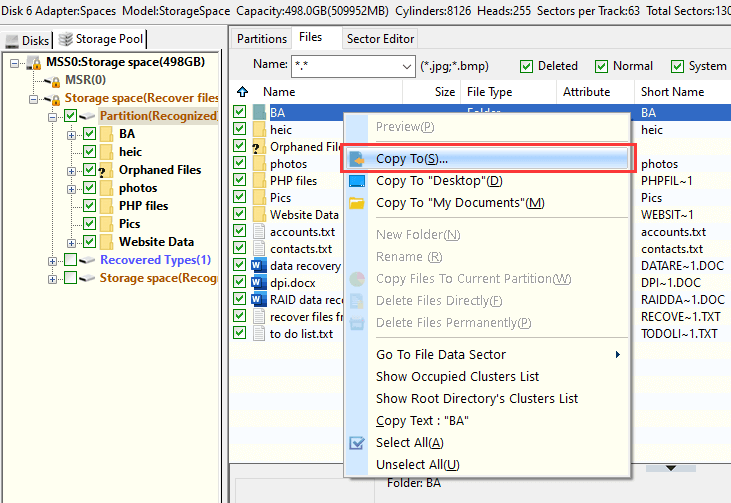Click the My Documents folder icon
Screen dimensions: 731x503
pyautogui.click(x=357, y=203)
